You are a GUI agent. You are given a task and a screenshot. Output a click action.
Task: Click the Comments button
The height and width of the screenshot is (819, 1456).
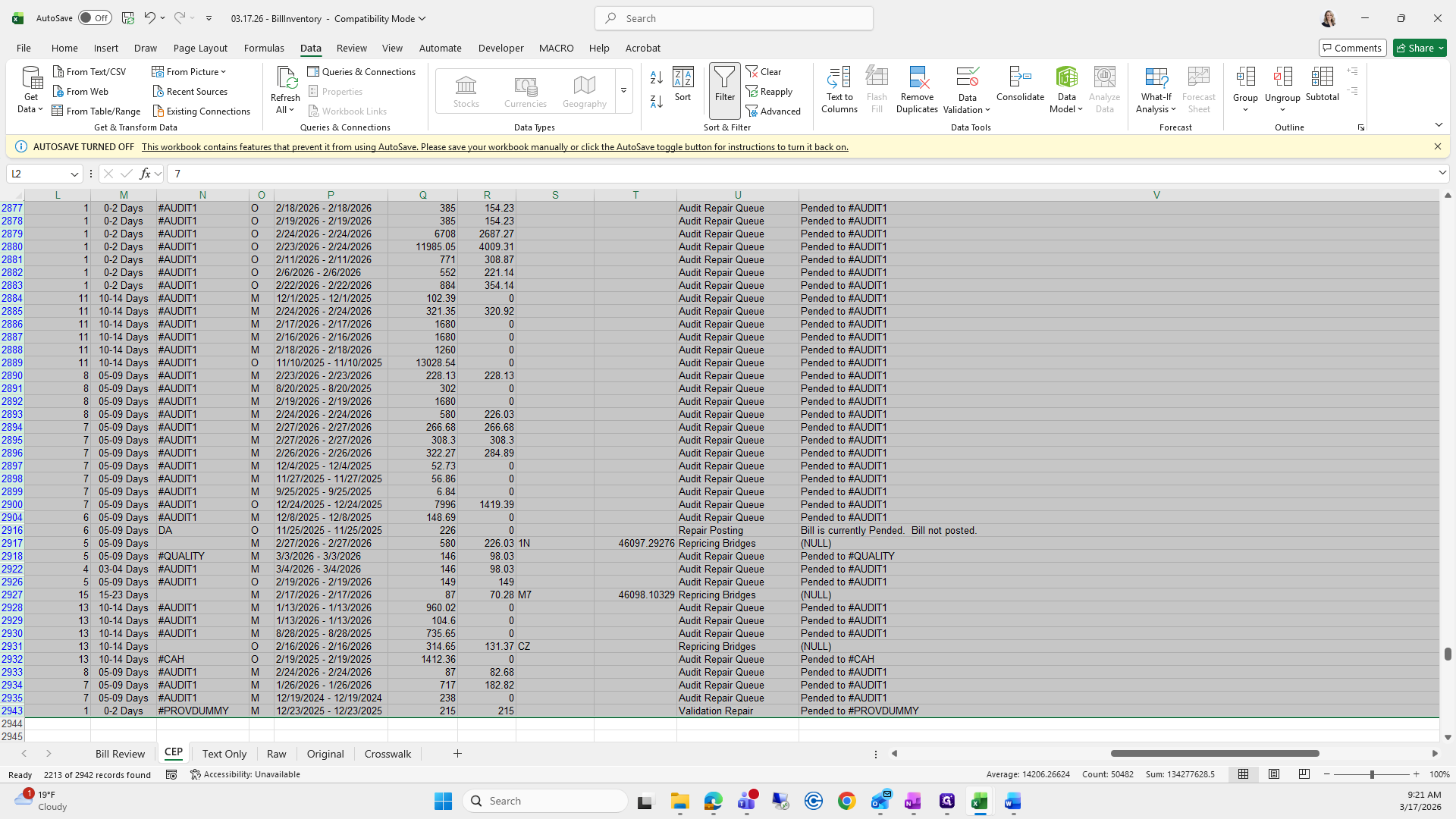click(x=1352, y=48)
